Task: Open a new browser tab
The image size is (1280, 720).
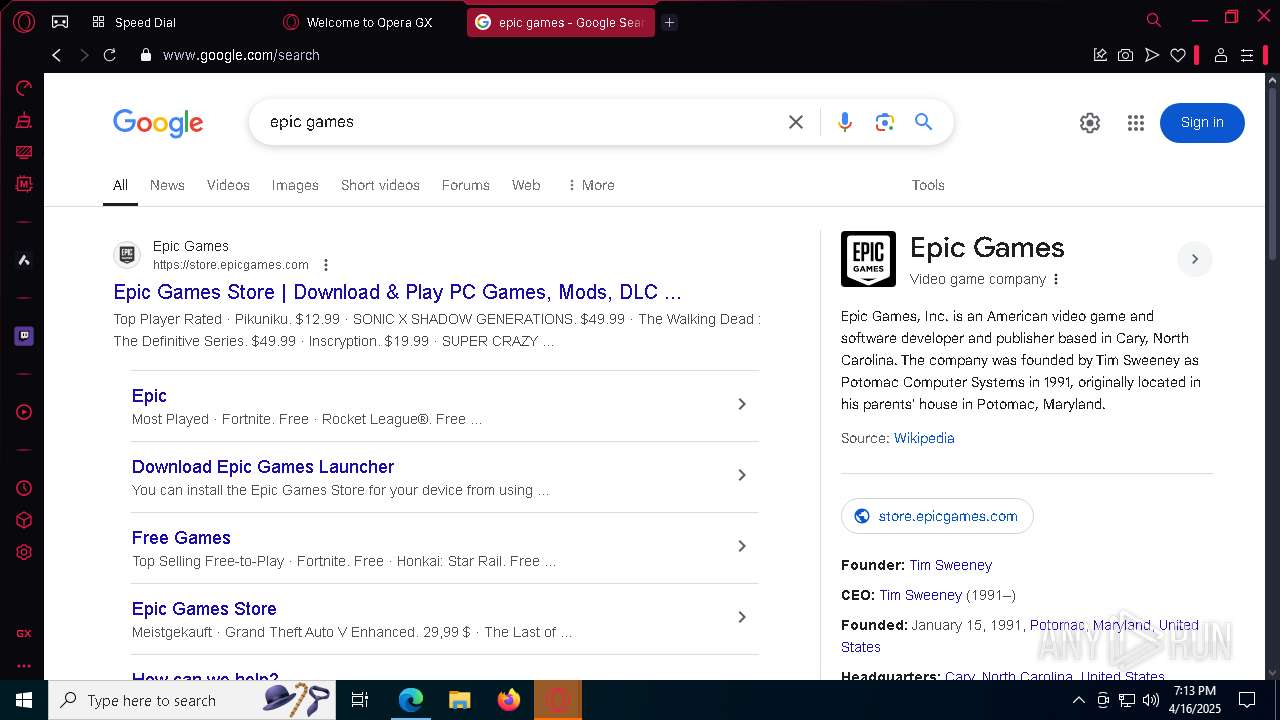Action: pos(670,22)
